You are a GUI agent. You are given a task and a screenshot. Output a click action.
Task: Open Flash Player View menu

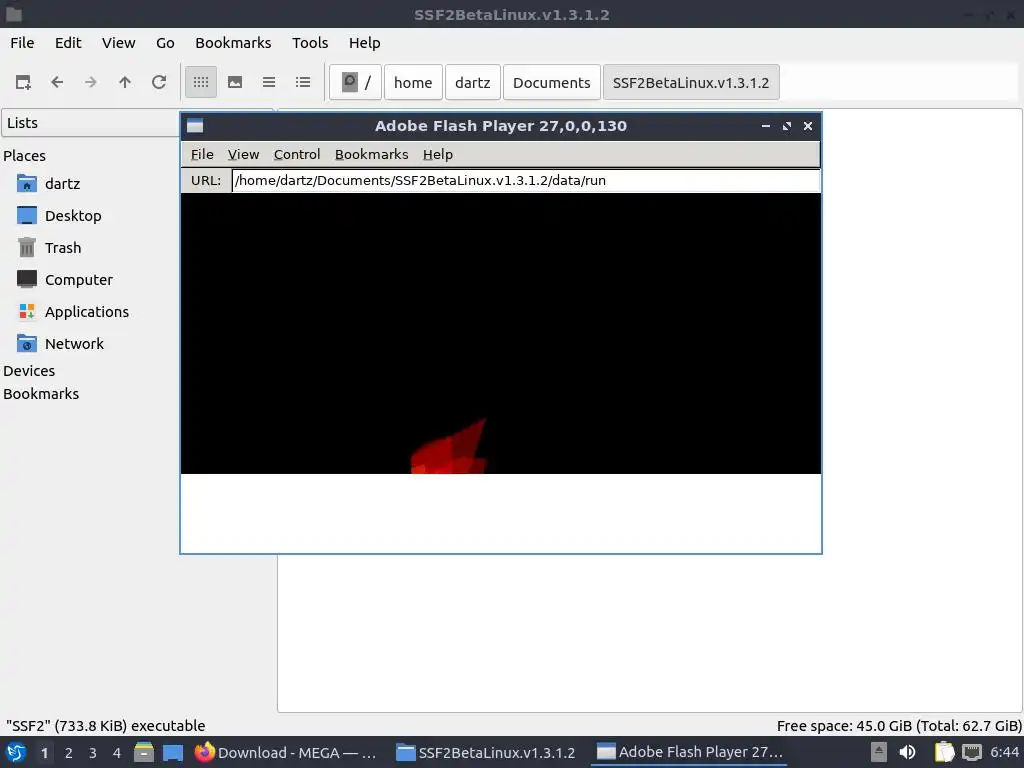244,155
